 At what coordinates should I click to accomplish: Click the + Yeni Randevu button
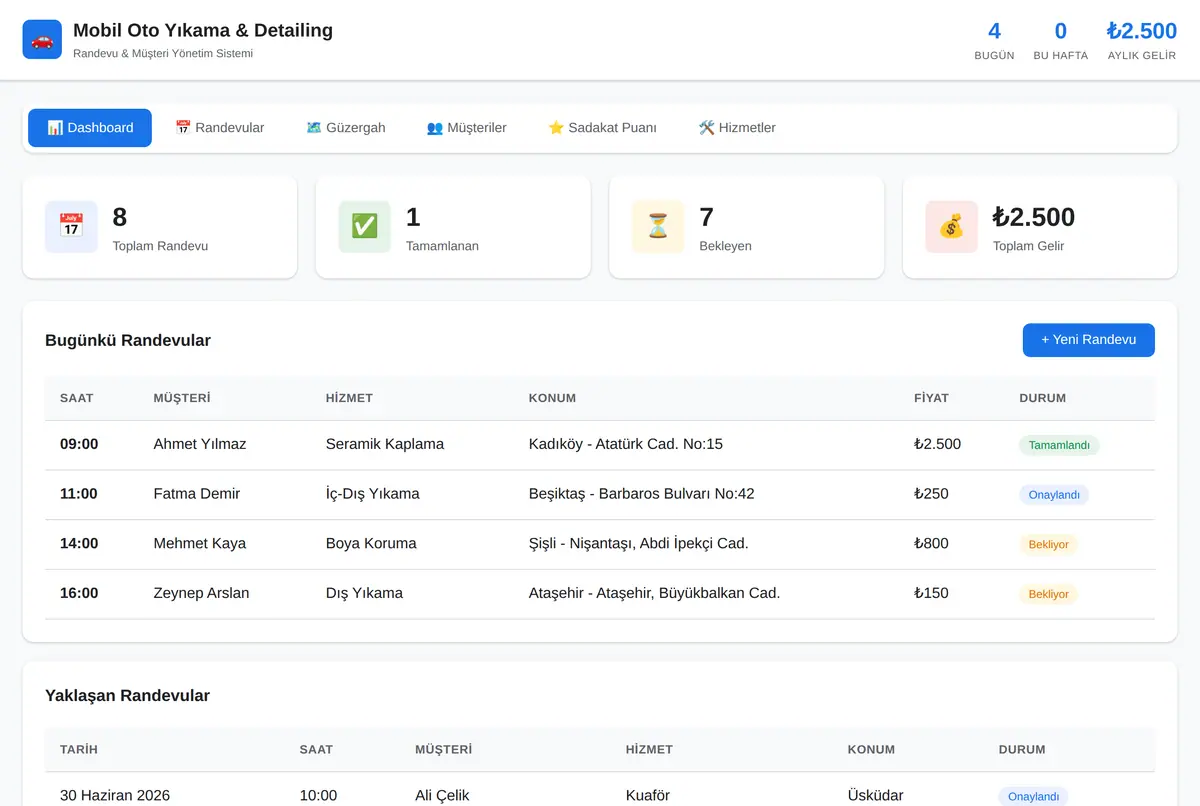coord(1089,340)
